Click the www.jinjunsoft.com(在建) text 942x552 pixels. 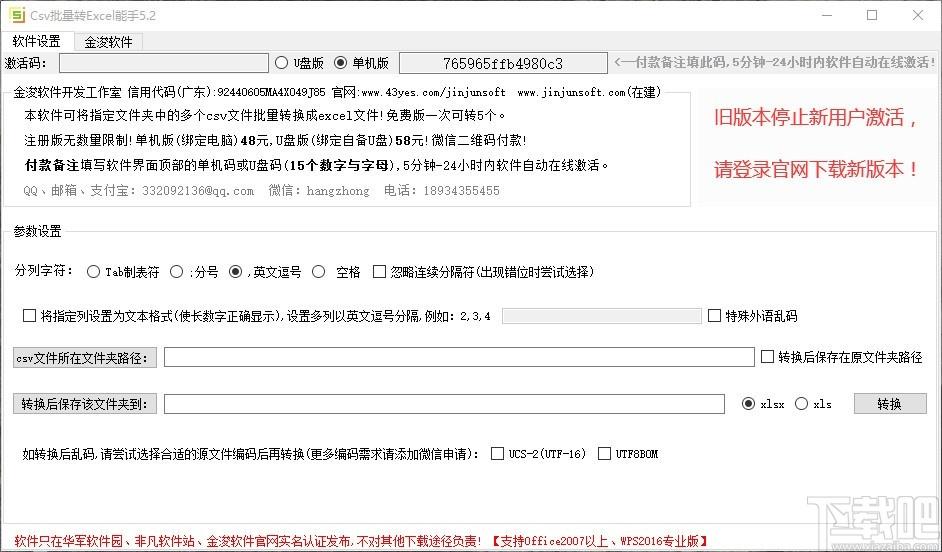[589, 93]
